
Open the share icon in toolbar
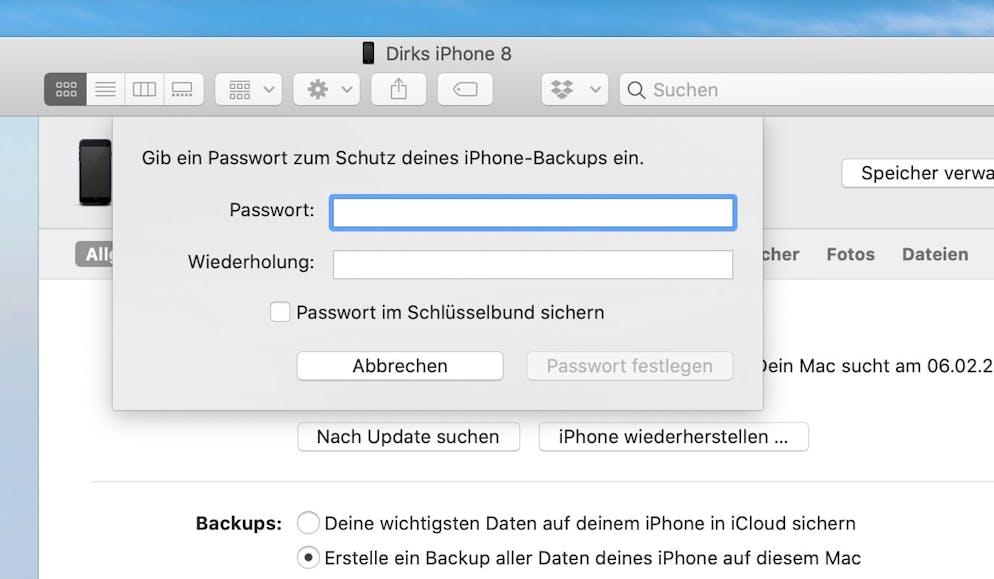pyautogui.click(x=399, y=89)
